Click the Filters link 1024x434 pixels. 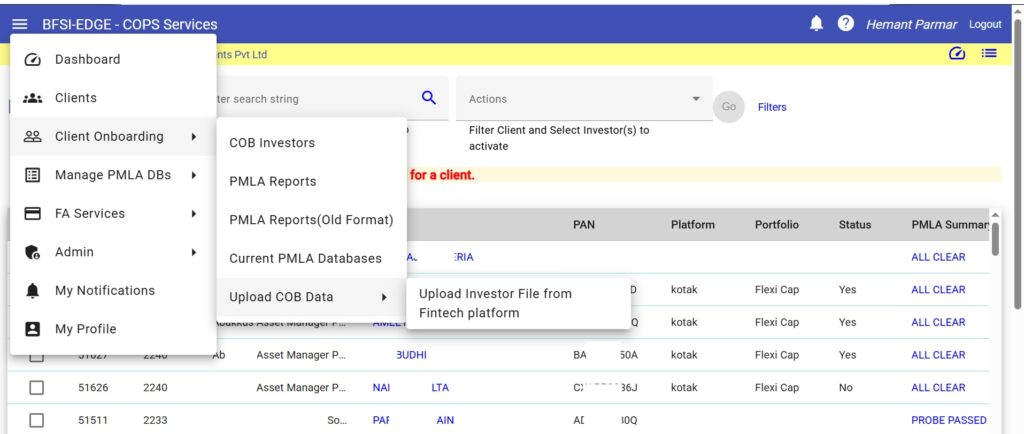[x=772, y=107]
